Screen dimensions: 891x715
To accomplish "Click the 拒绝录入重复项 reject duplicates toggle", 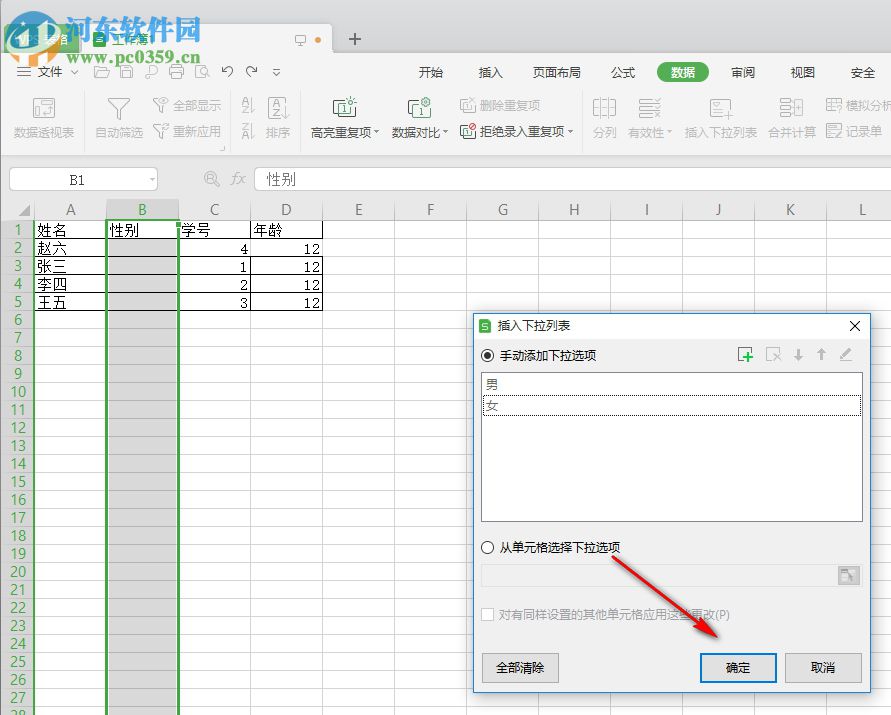I will coord(516,131).
